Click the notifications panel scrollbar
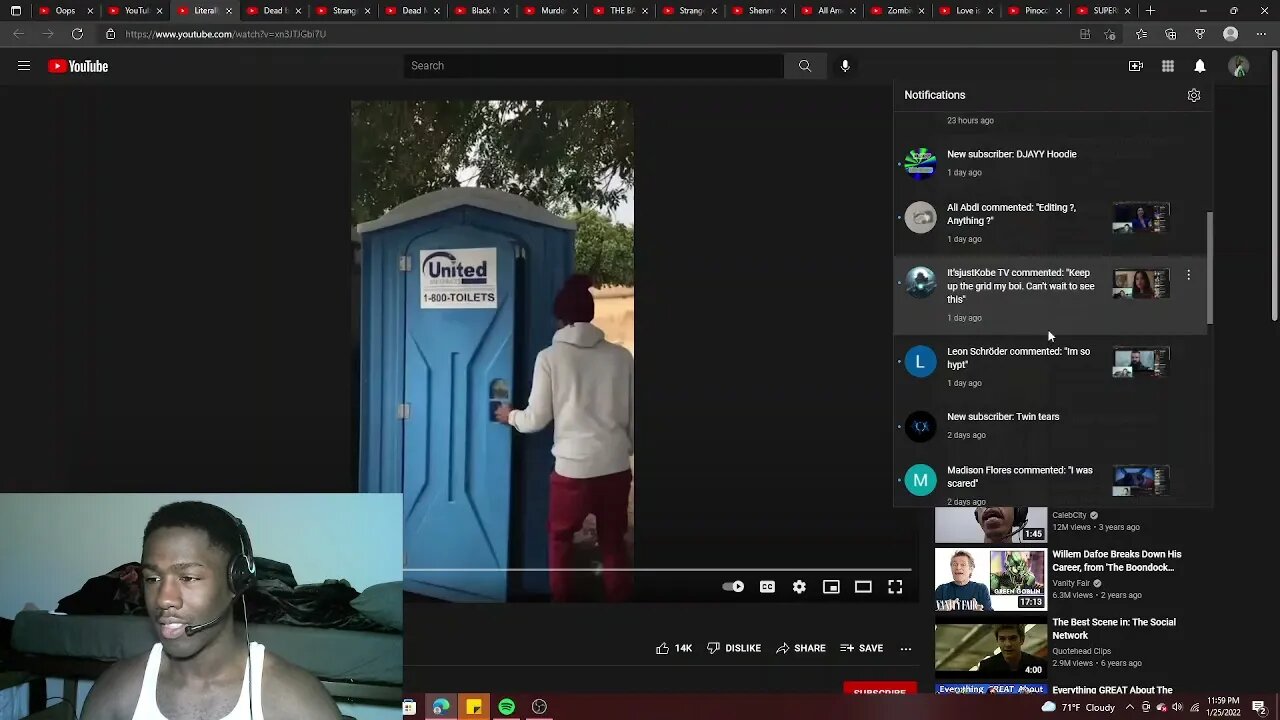This screenshot has height=720, width=1280. (1209, 268)
